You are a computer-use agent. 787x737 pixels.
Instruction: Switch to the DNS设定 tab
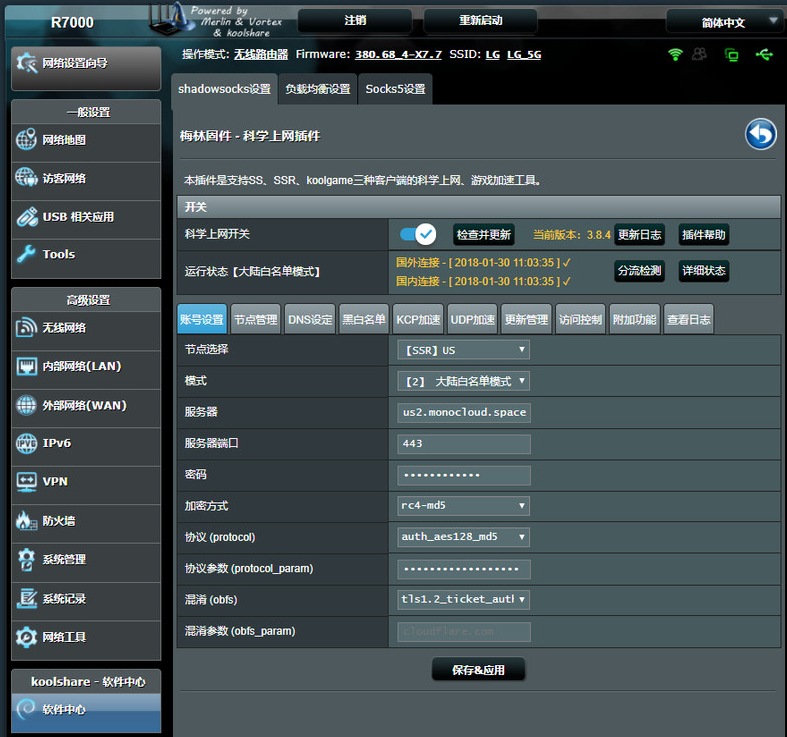[x=310, y=320]
